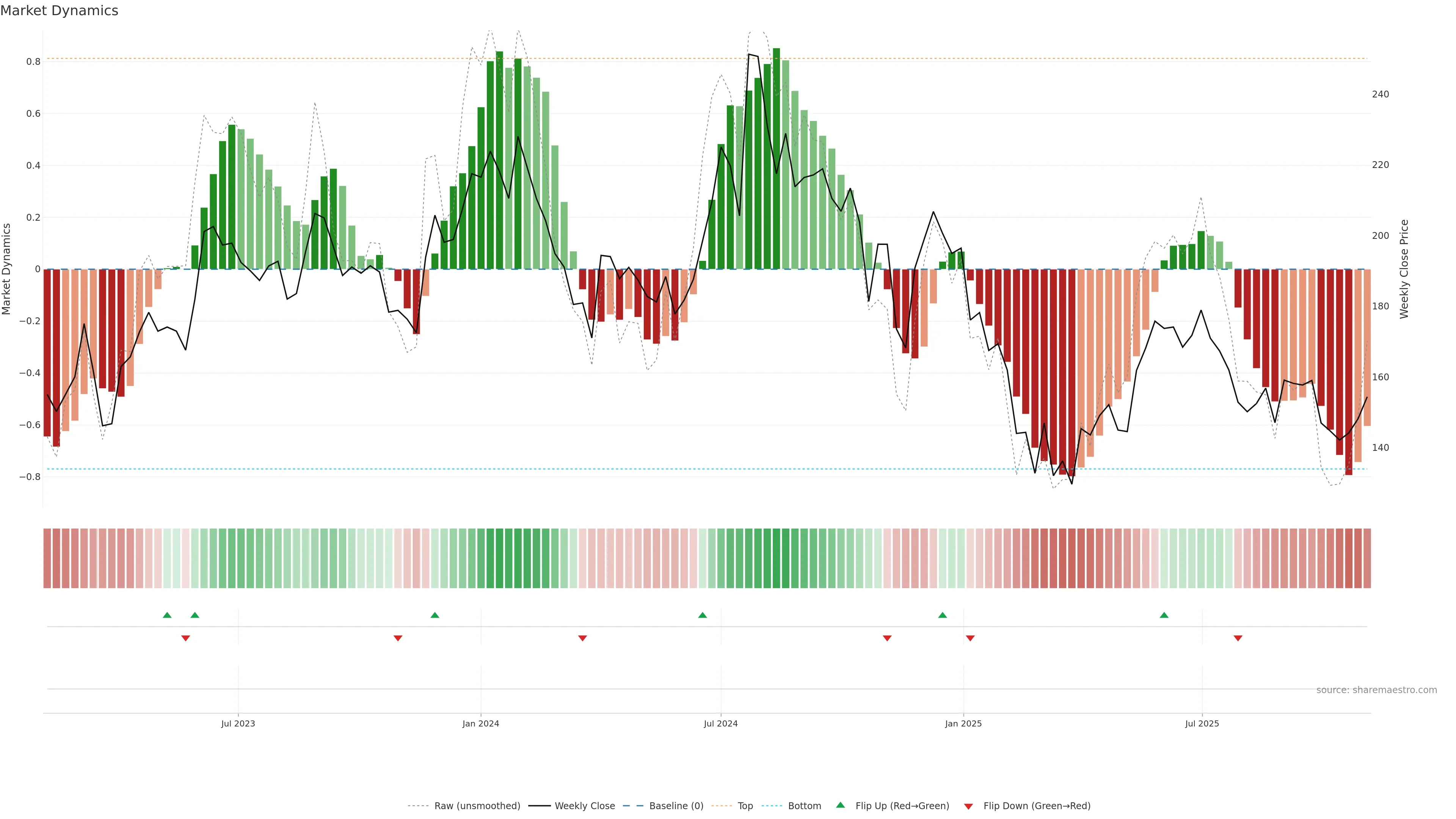The width and height of the screenshot is (1456, 819).
Task: Click the 0.8 tick on the left axis
Action: [x=33, y=61]
